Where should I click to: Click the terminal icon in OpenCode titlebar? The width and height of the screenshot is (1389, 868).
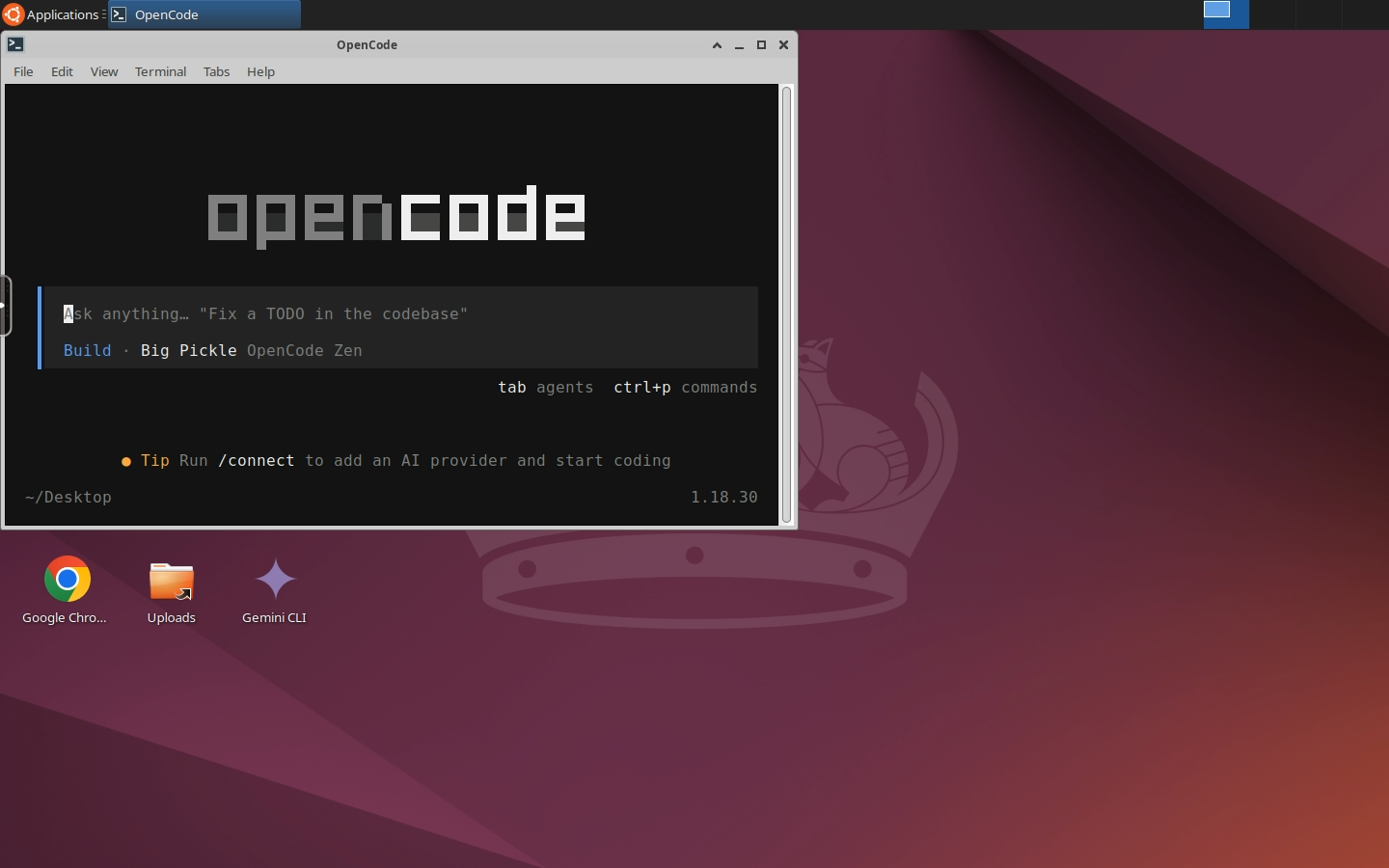pos(15,44)
